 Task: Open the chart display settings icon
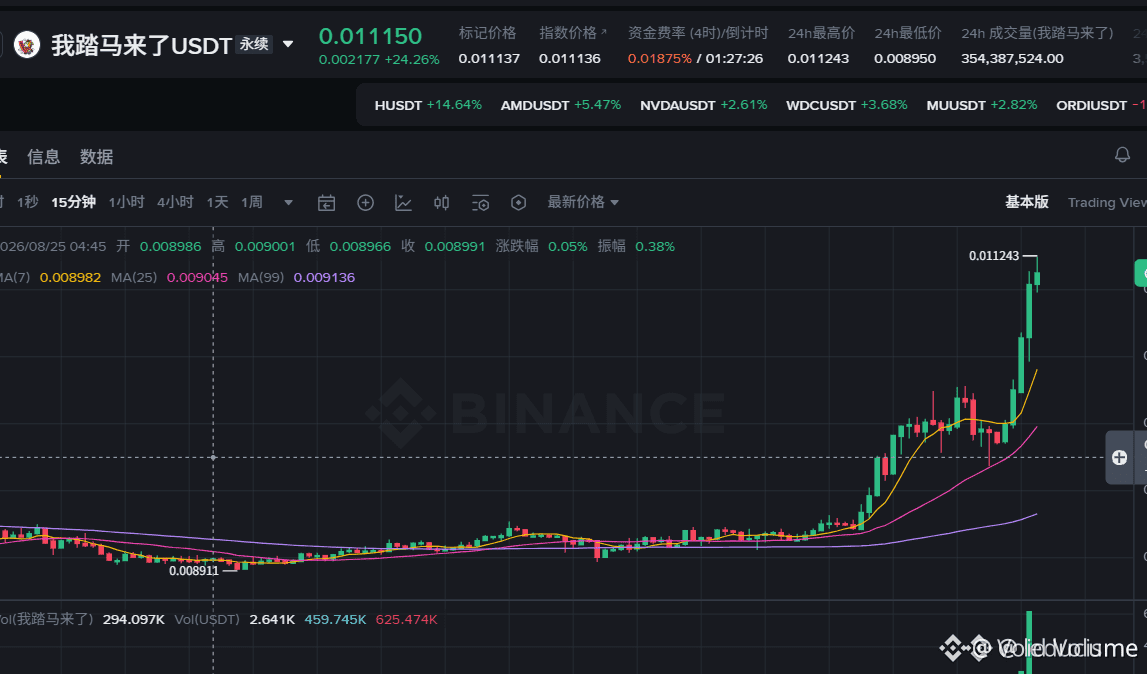pos(480,203)
